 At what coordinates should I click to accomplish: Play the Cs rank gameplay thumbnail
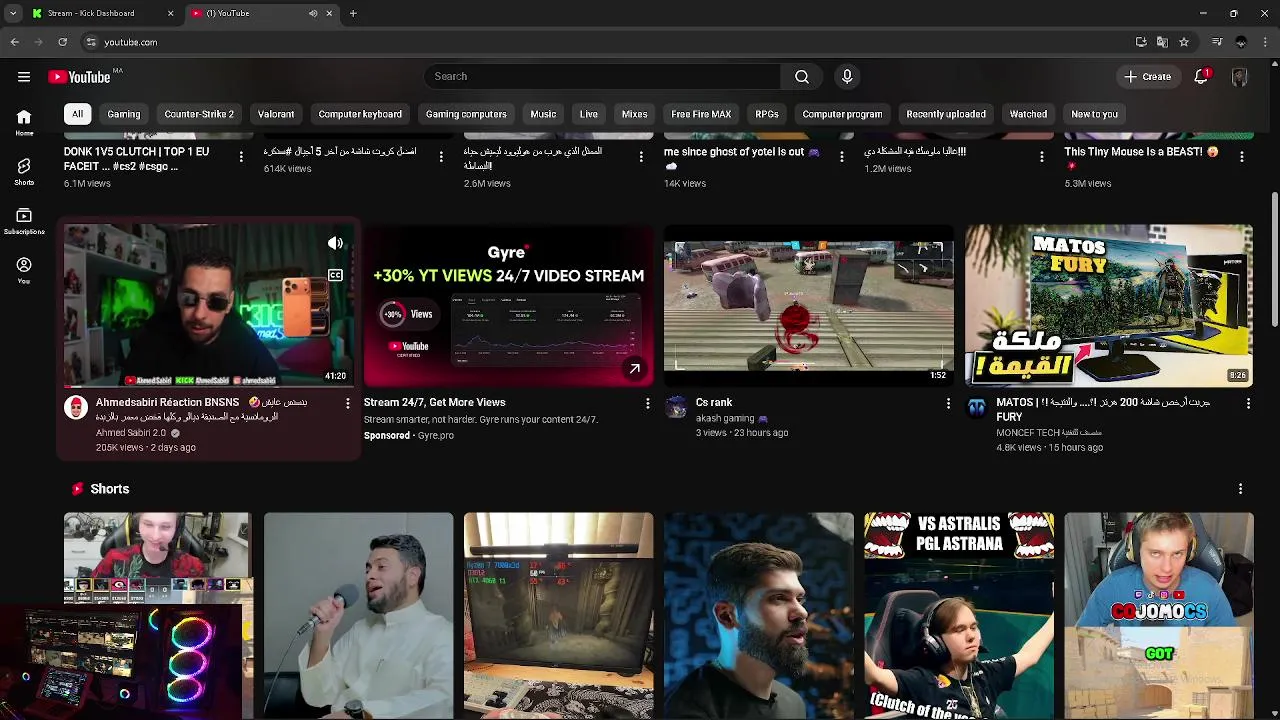(x=809, y=305)
